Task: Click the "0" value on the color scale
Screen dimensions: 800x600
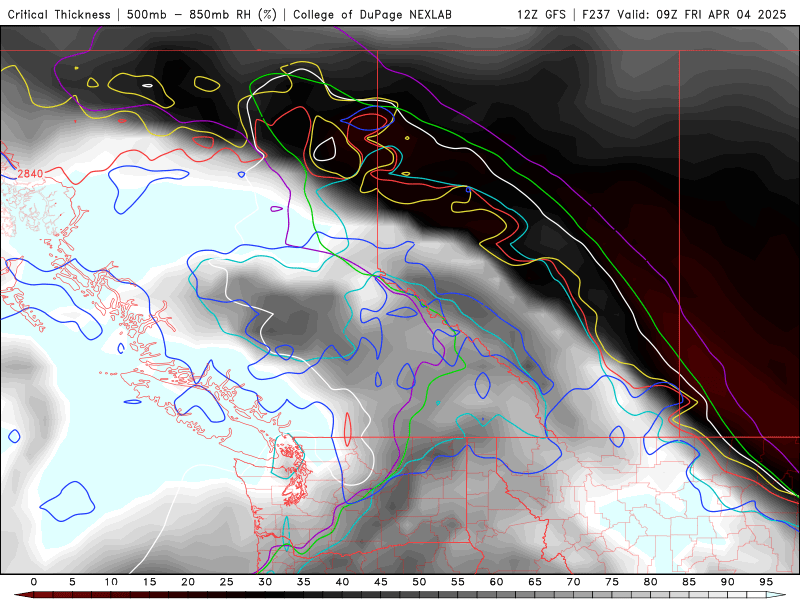Action: pos(34,582)
